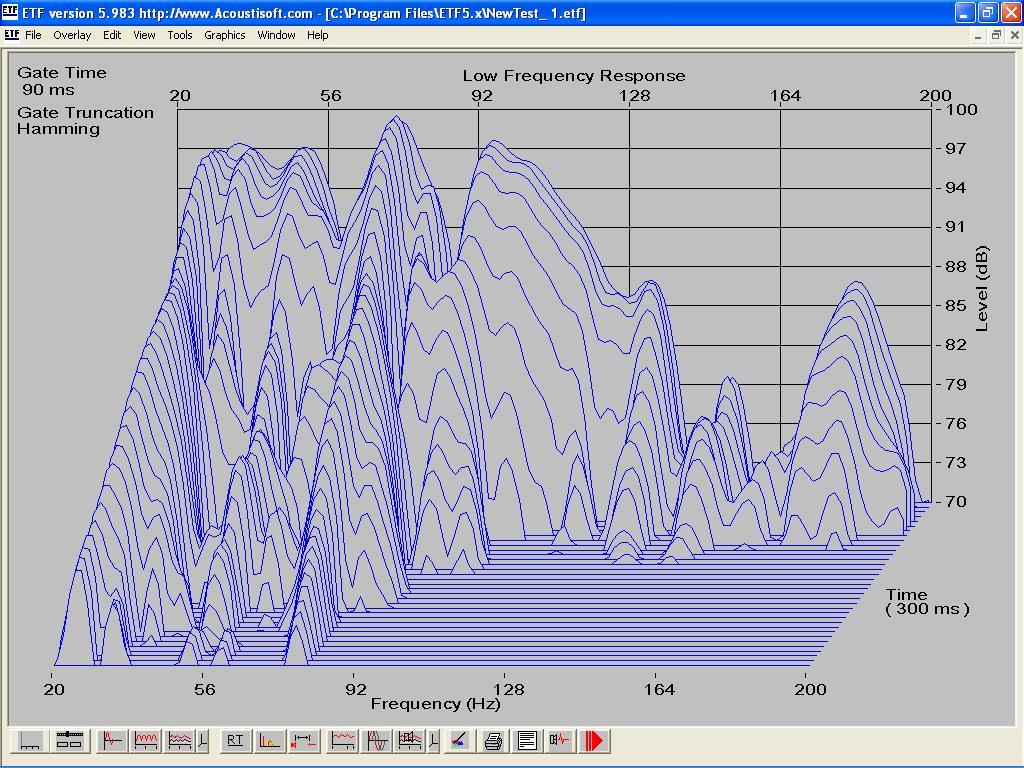The image size is (1024, 768).
Task: Click the speaker with waveform icon
Action: (x=559, y=741)
